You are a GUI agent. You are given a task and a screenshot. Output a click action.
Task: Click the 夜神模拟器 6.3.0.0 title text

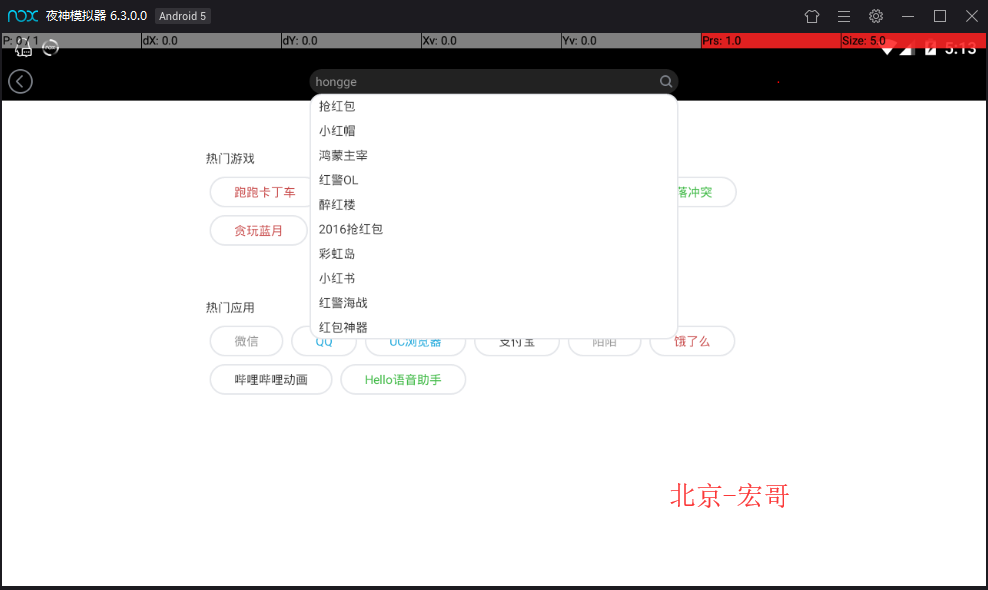click(x=96, y=16)
